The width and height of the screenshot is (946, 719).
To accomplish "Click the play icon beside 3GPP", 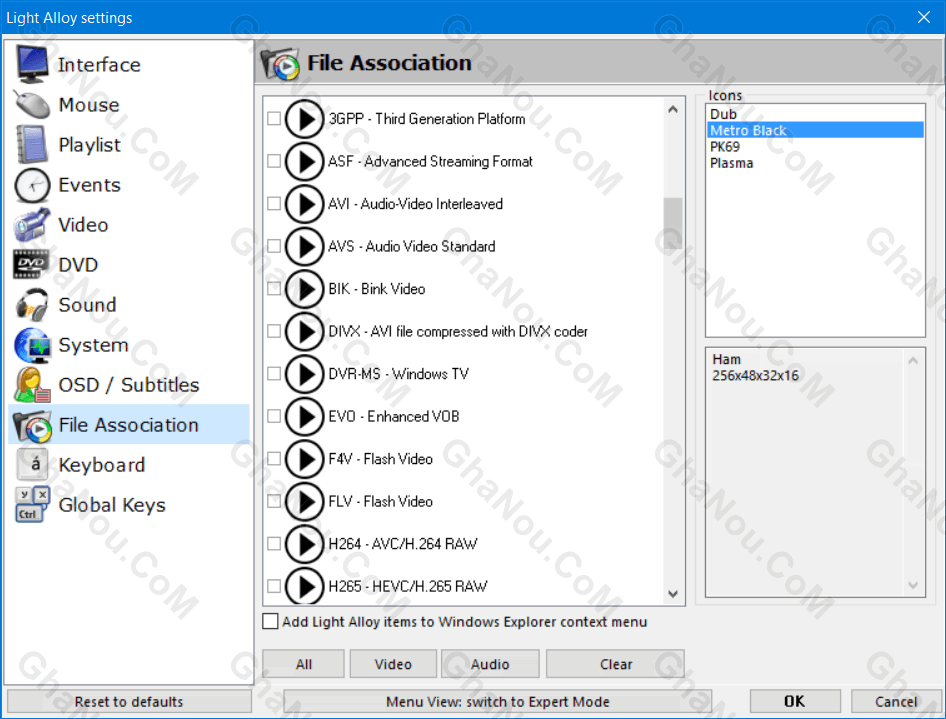I will click(305, 119).
